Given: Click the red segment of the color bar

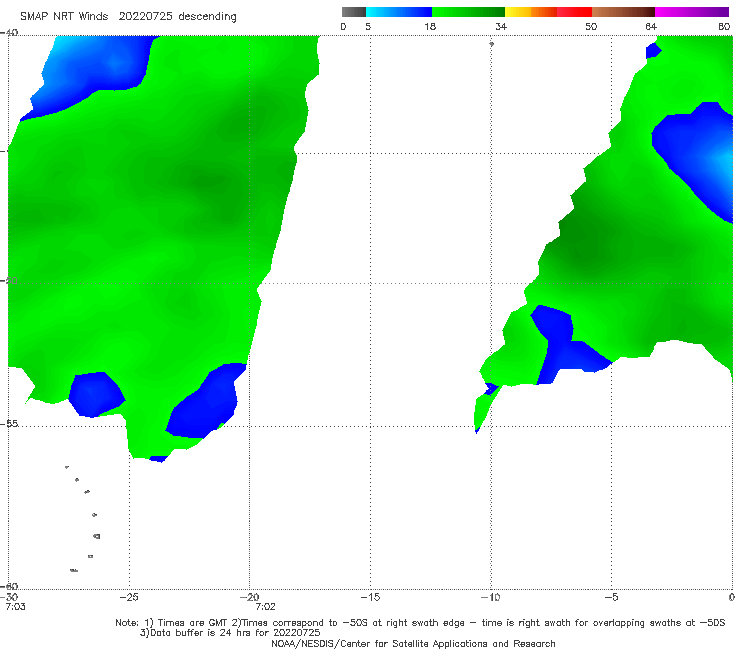Looking at the screenshot, I should pyautogui.click(x=574, y=12).
